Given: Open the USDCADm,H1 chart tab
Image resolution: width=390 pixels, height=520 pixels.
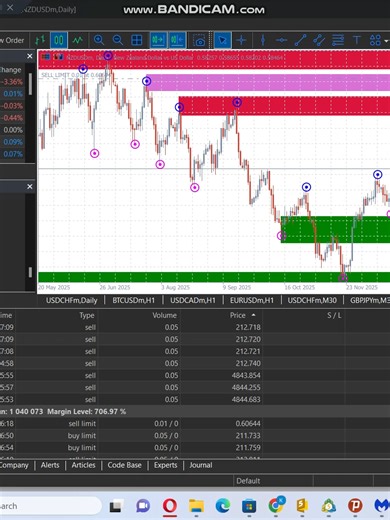Looking at the screenshot, I should point(193,300).
